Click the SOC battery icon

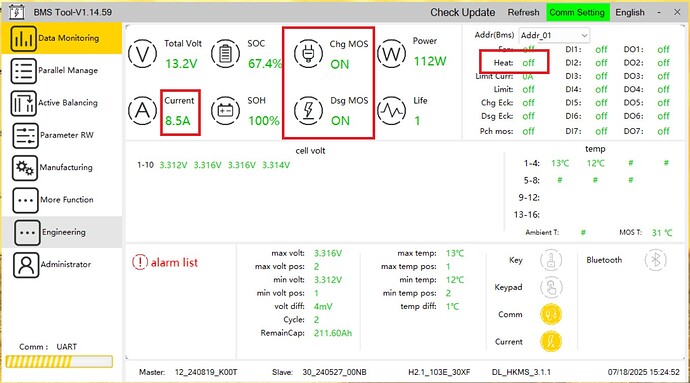click(225, 54)
